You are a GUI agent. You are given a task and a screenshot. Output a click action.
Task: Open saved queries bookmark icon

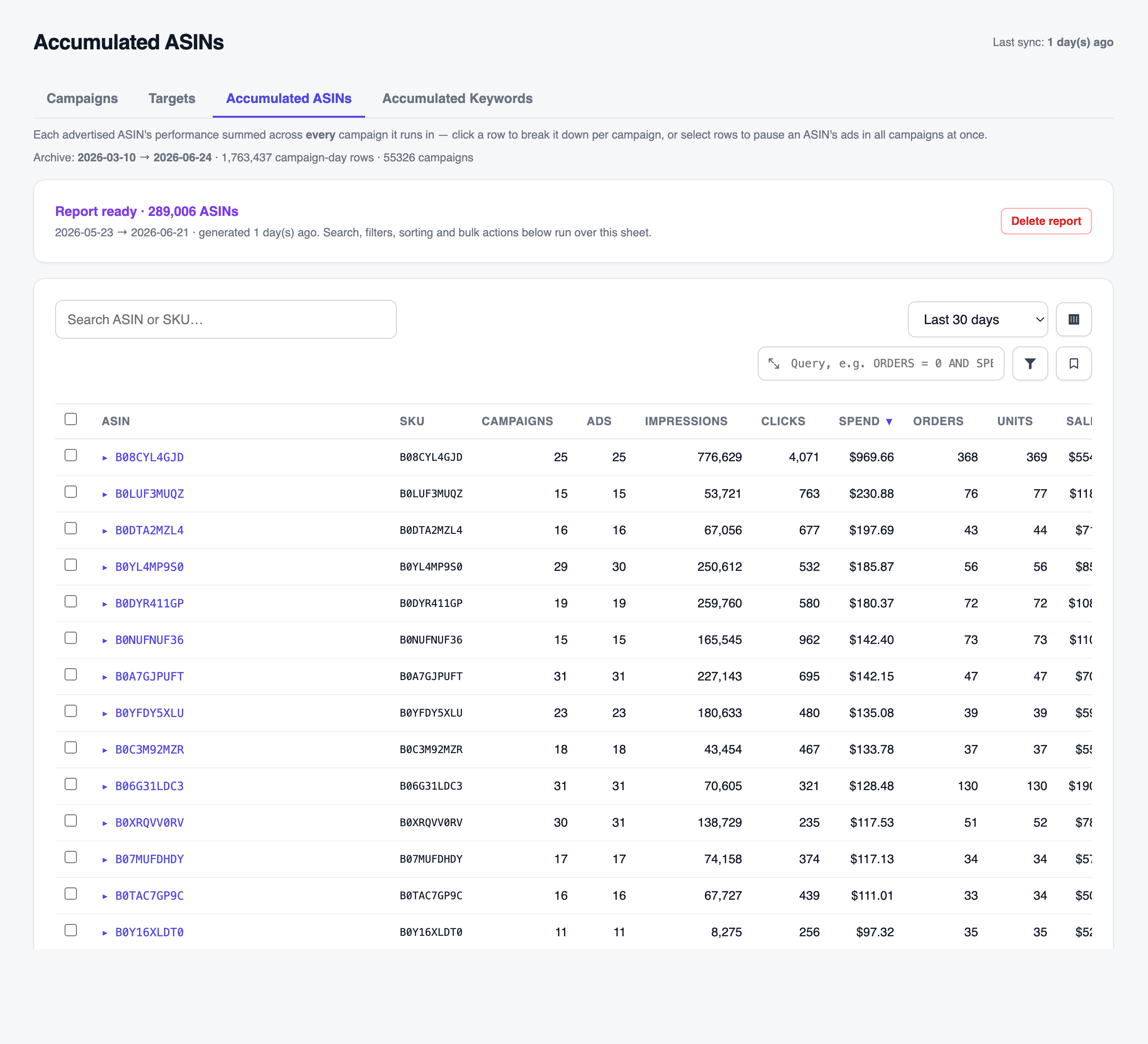[x=1073, y=363]
